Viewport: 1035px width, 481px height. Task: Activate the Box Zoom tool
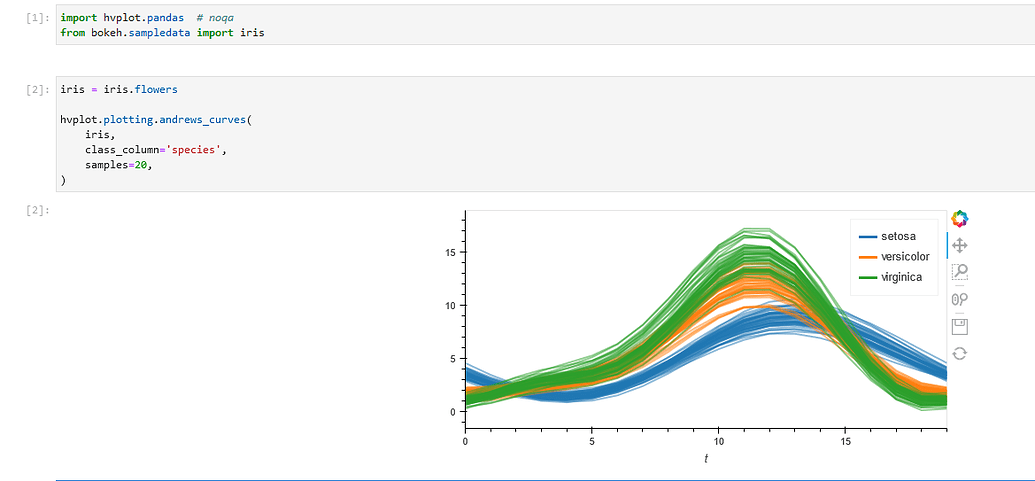coord(959,272)
